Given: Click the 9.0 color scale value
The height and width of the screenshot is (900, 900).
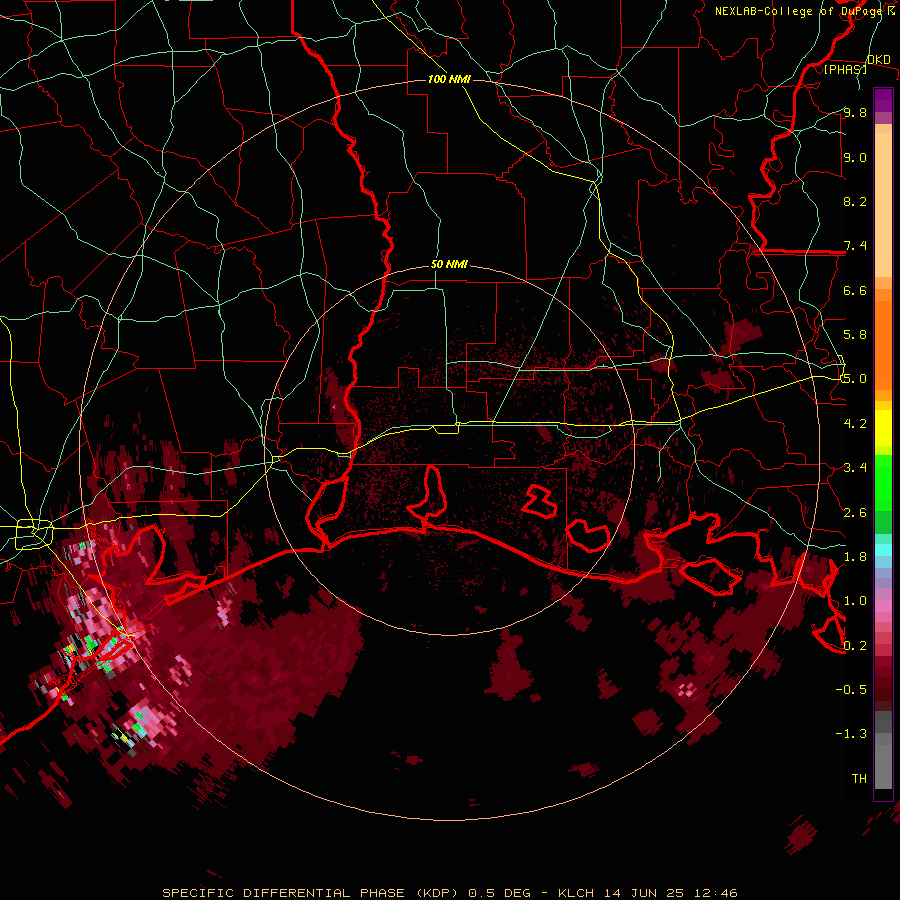Looking at the screenshot, I should point(855,157).
